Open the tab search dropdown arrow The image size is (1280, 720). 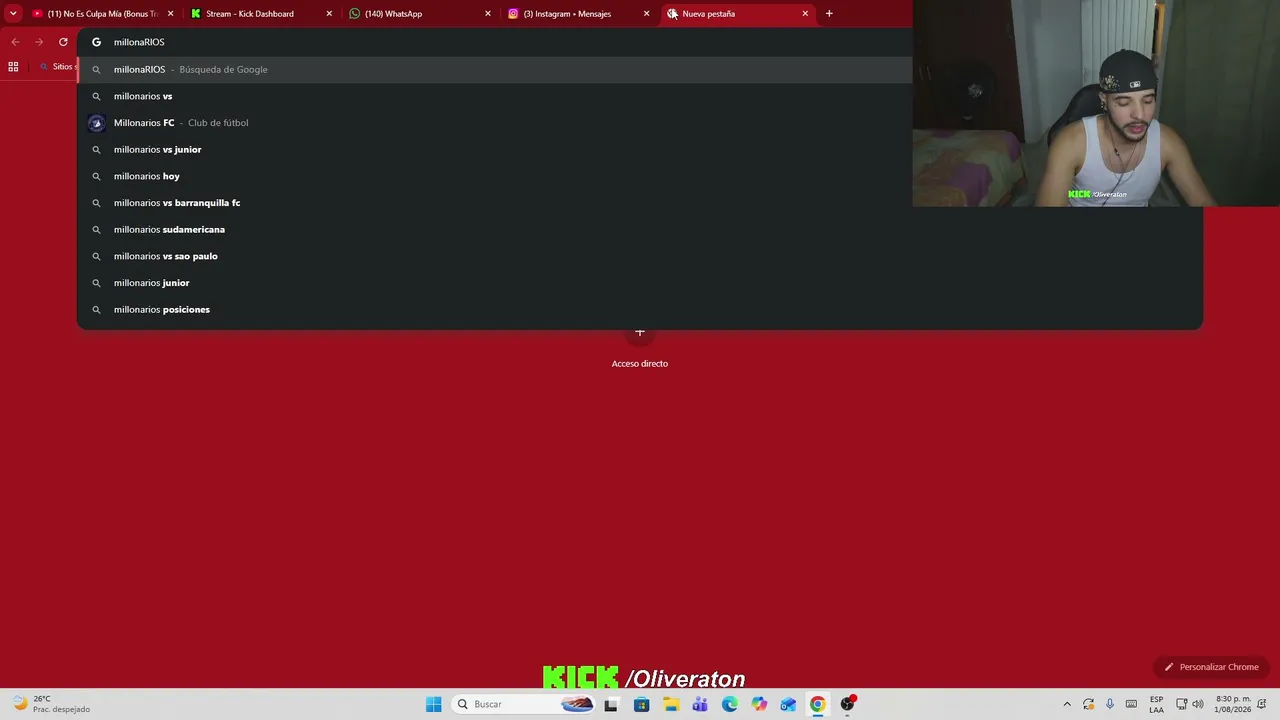tap(13, 14)
